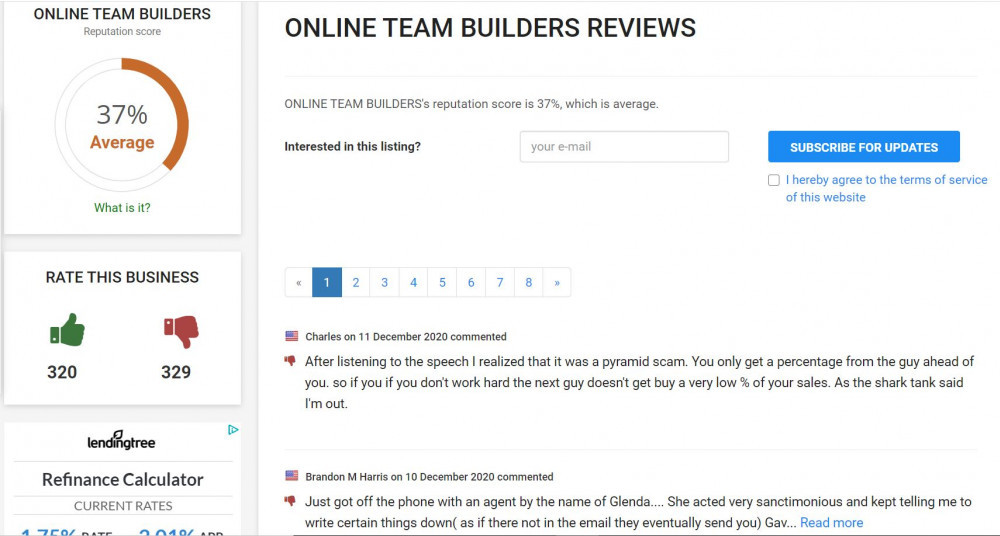Click the 'Rate This Business' heading
The width and height of the screenshot is (1000, 536).
[122, 277]
